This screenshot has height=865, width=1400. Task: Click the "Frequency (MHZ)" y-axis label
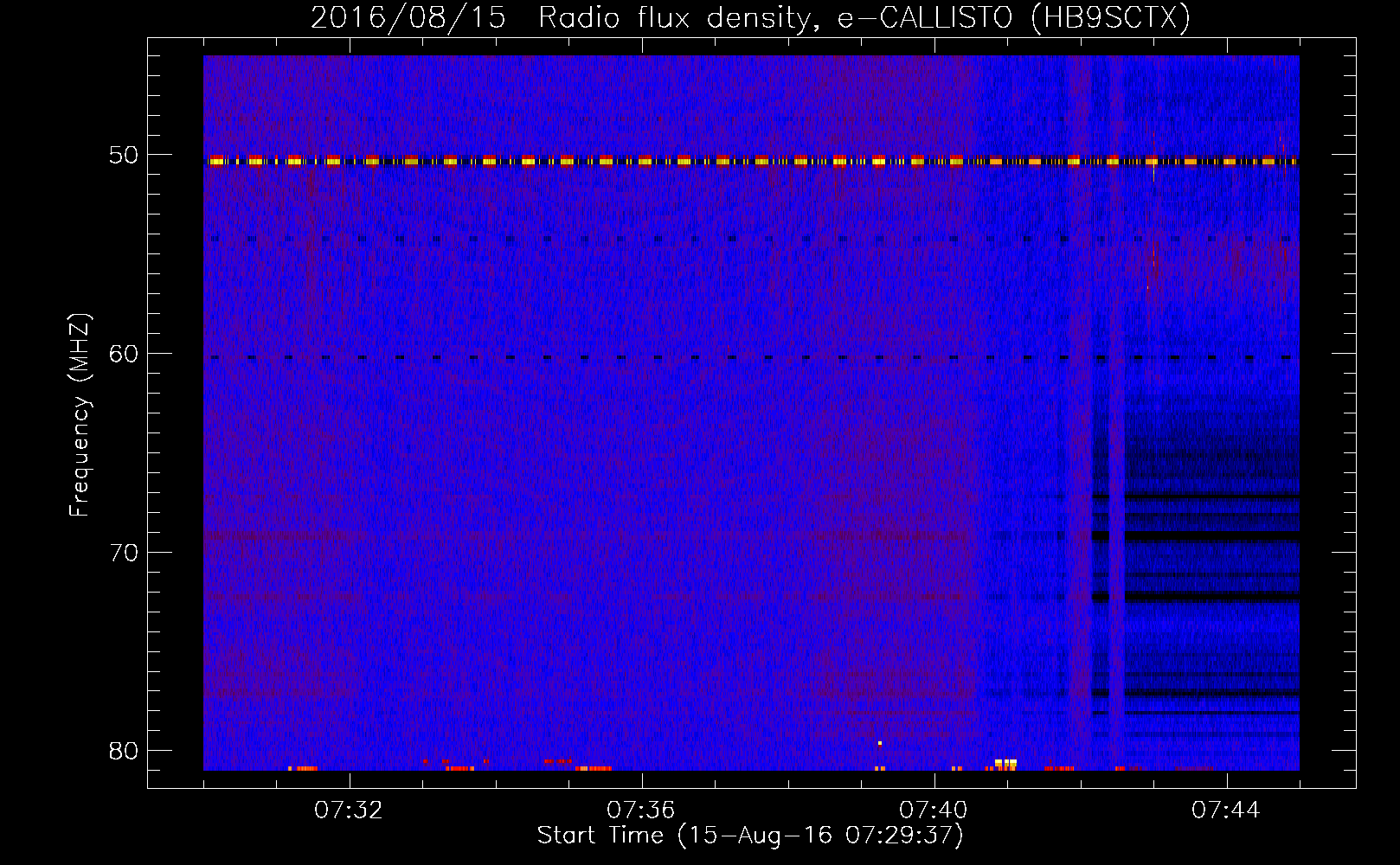tap(80, 415)
